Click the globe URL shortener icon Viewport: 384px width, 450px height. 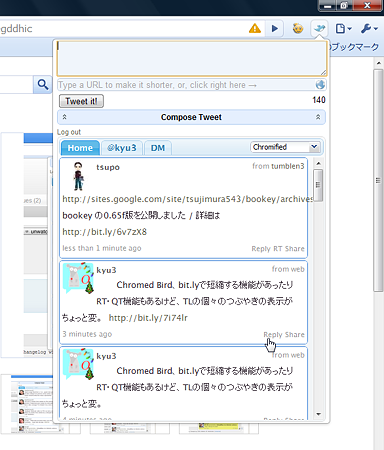(320, 85)
